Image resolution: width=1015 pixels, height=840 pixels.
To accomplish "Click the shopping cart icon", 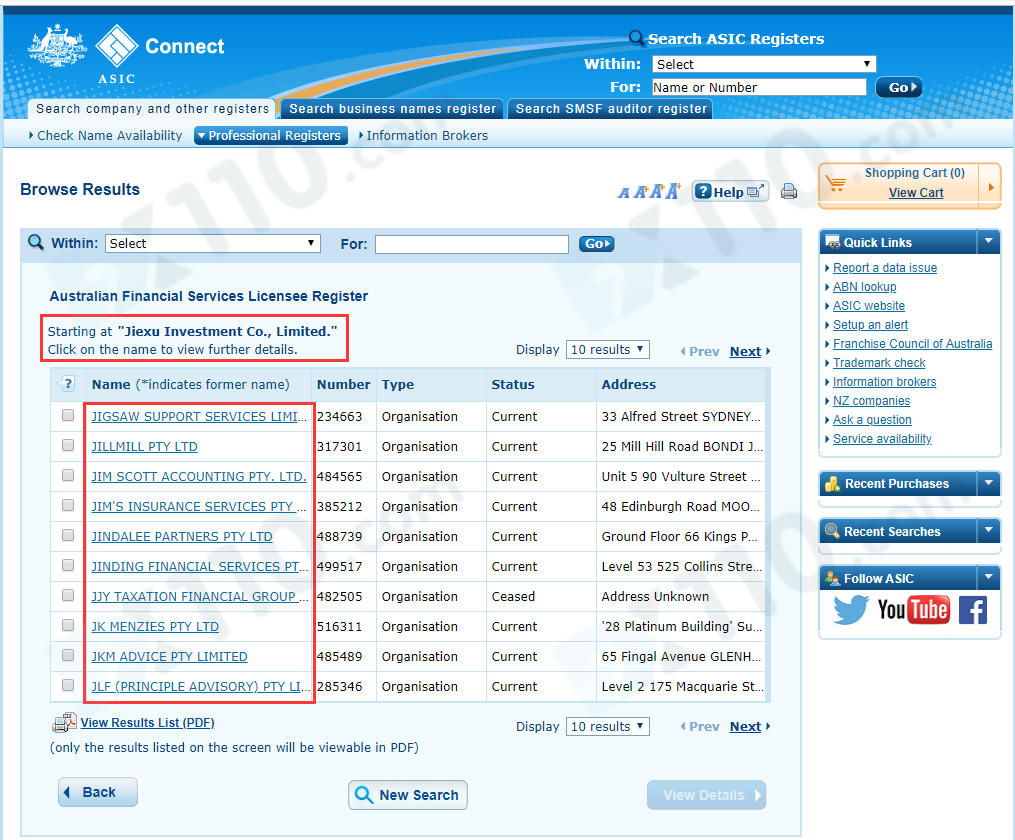I will 836,184.
